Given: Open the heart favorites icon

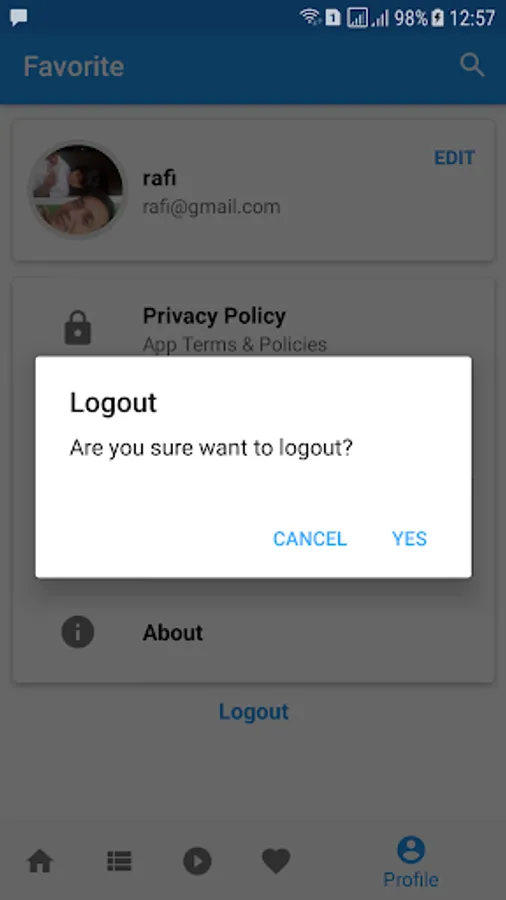Looking at the screenshot, I should pos(276,862).
